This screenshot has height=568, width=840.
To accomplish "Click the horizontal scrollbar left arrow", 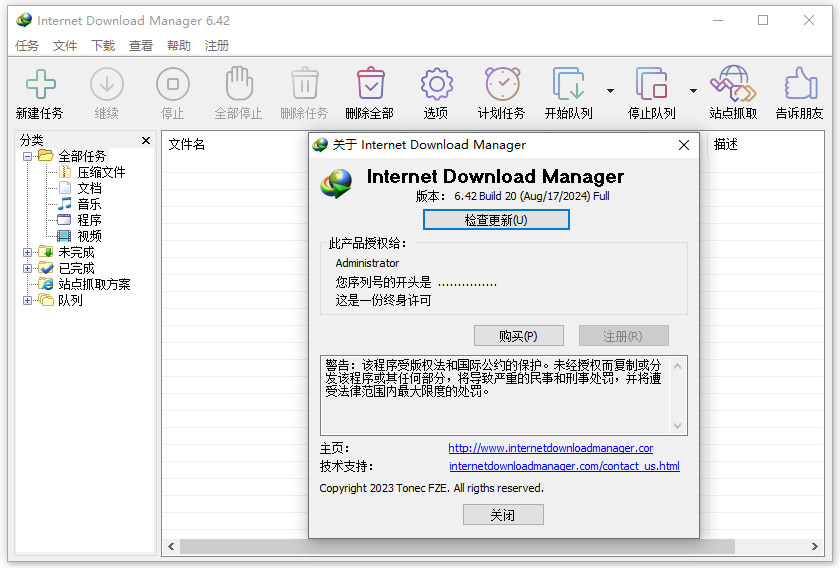I will coord(171,547).
